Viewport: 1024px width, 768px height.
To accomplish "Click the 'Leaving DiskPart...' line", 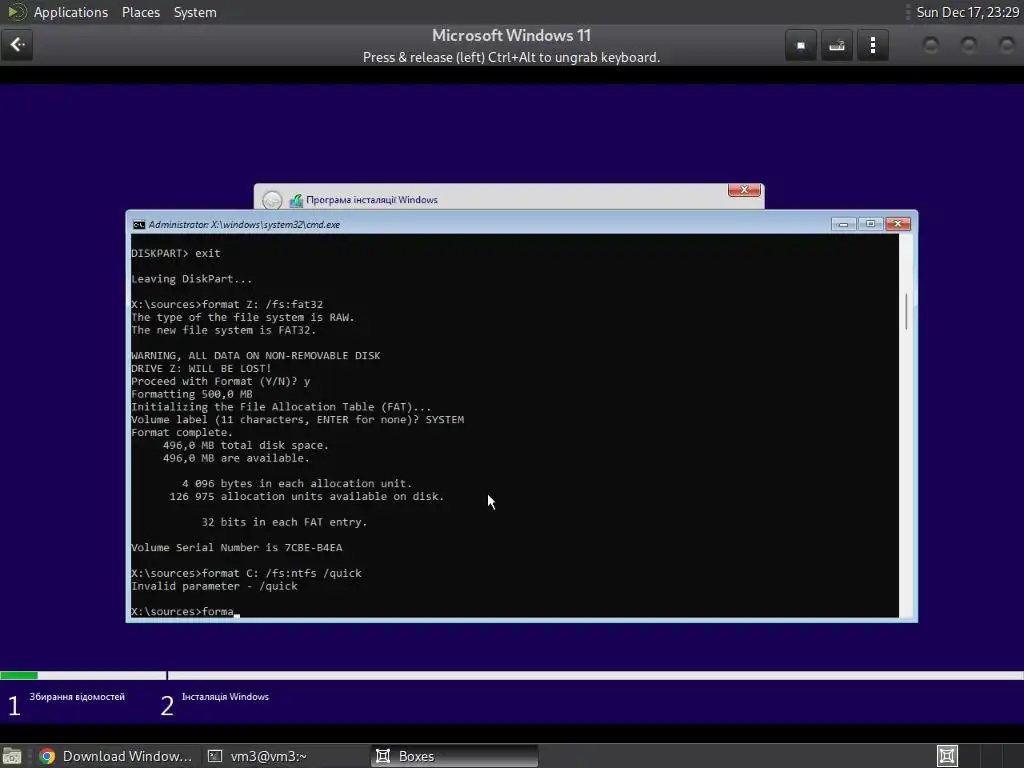I will pos(191,279).
